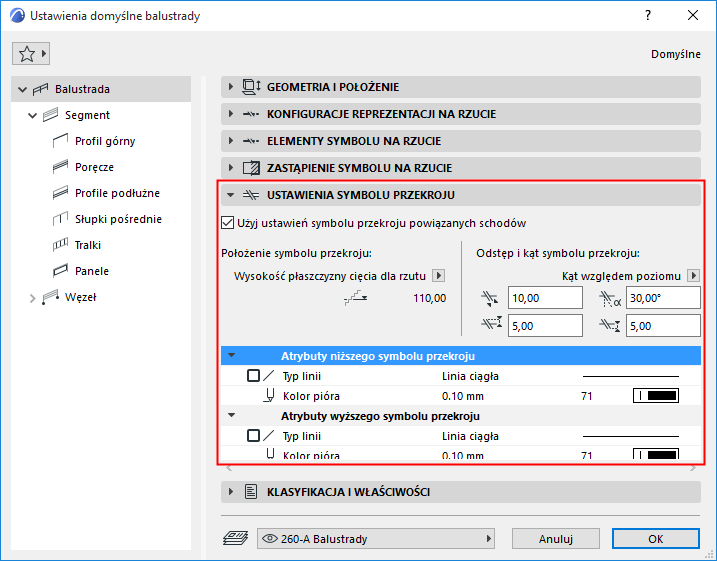Collapse the Balustrada tree node
The height and width of the screenshot is (561, 717).
point(22,90)
